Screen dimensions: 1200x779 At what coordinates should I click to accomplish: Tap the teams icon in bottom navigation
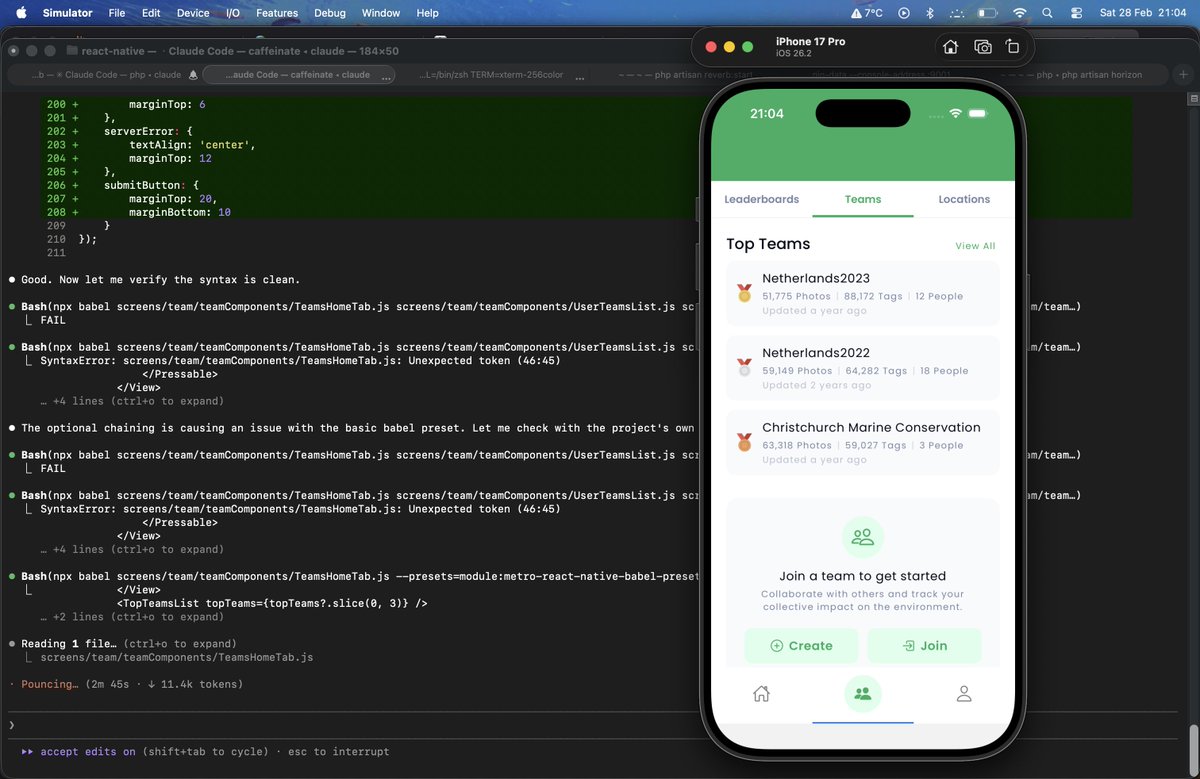pyautogui.click(x=862, y=693)
